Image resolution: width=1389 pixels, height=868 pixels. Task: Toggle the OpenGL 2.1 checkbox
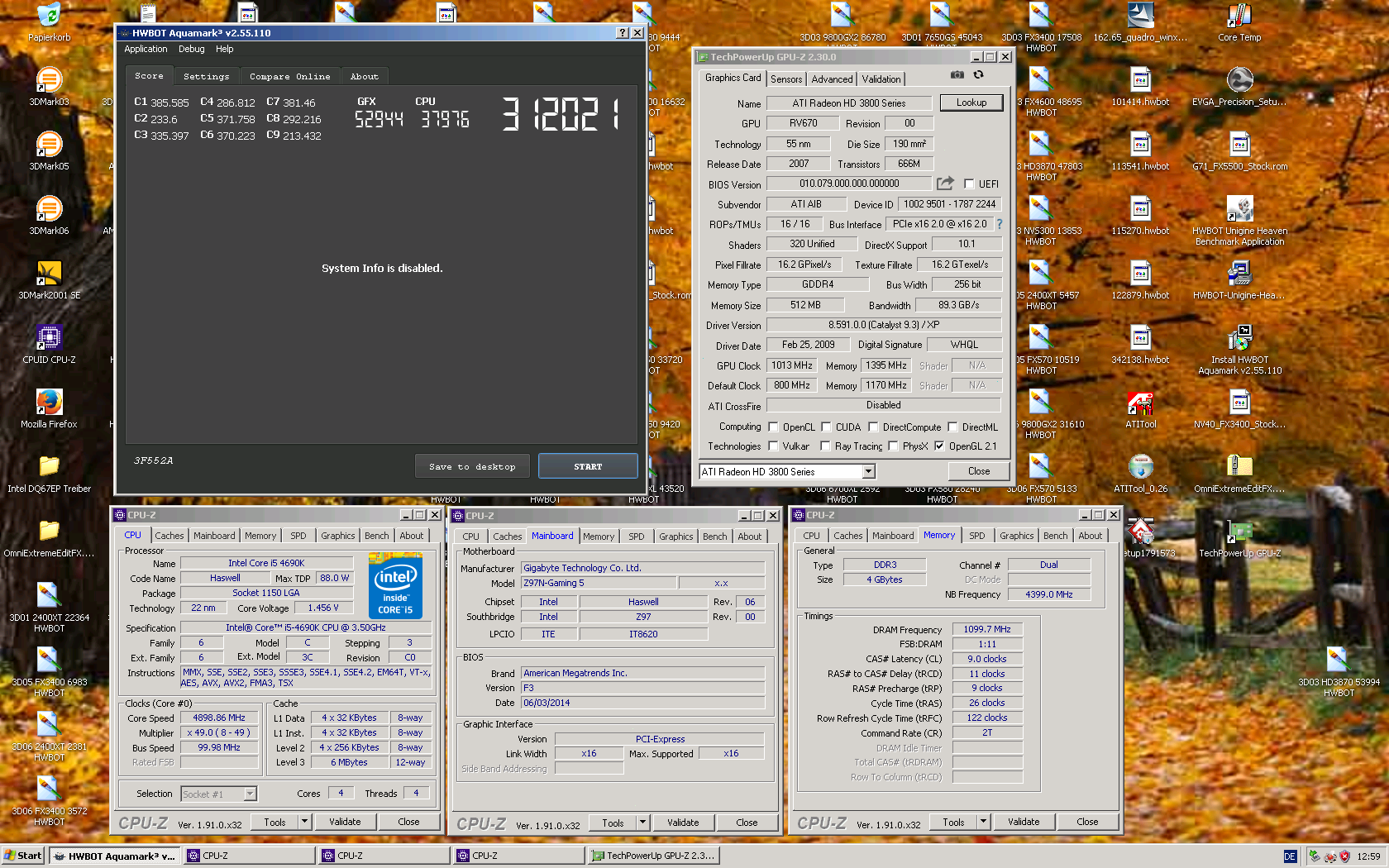point(939,446)
